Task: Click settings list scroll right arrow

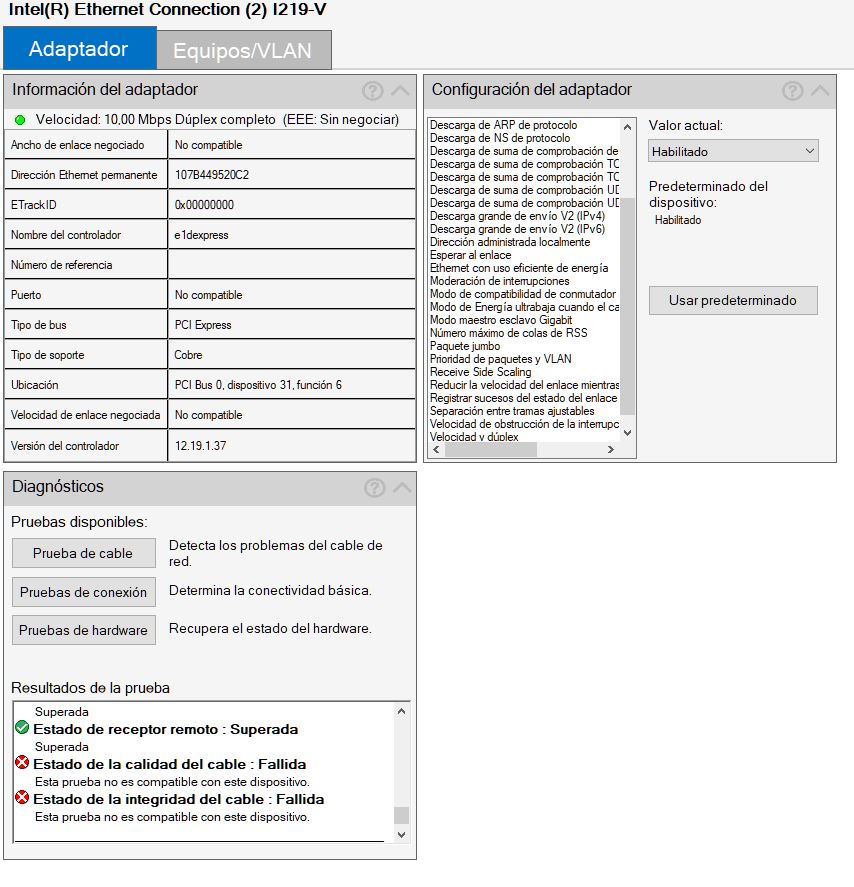Action: (x=611, y=449)
